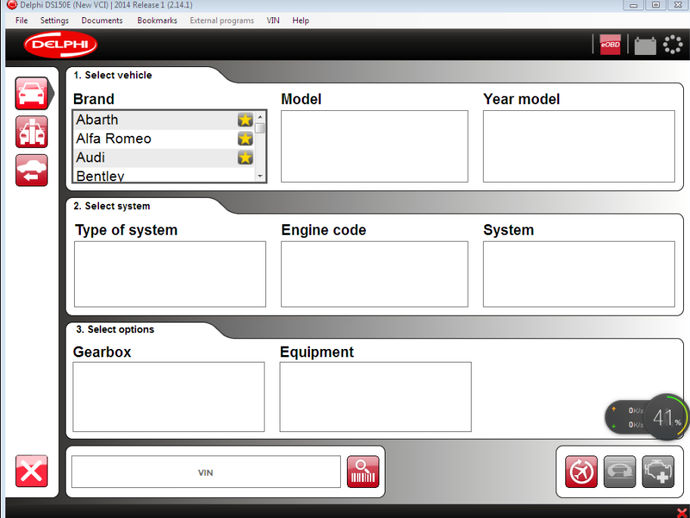Click the Brand list scroll-down arrow
Viewport: 690px width, 518px height.
pyautogui.click(x=260, y=176)
